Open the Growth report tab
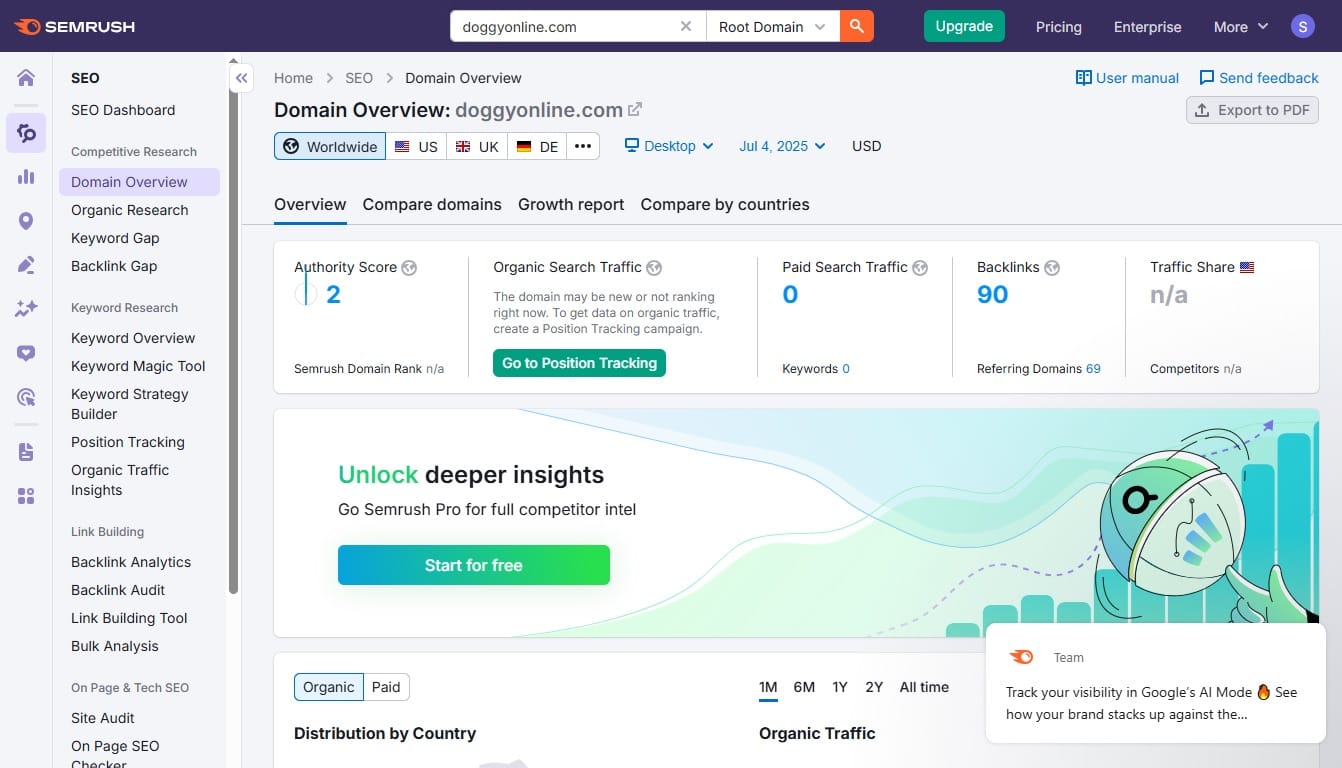Screen dimensions: 1342x768 (x=571, y=204)
